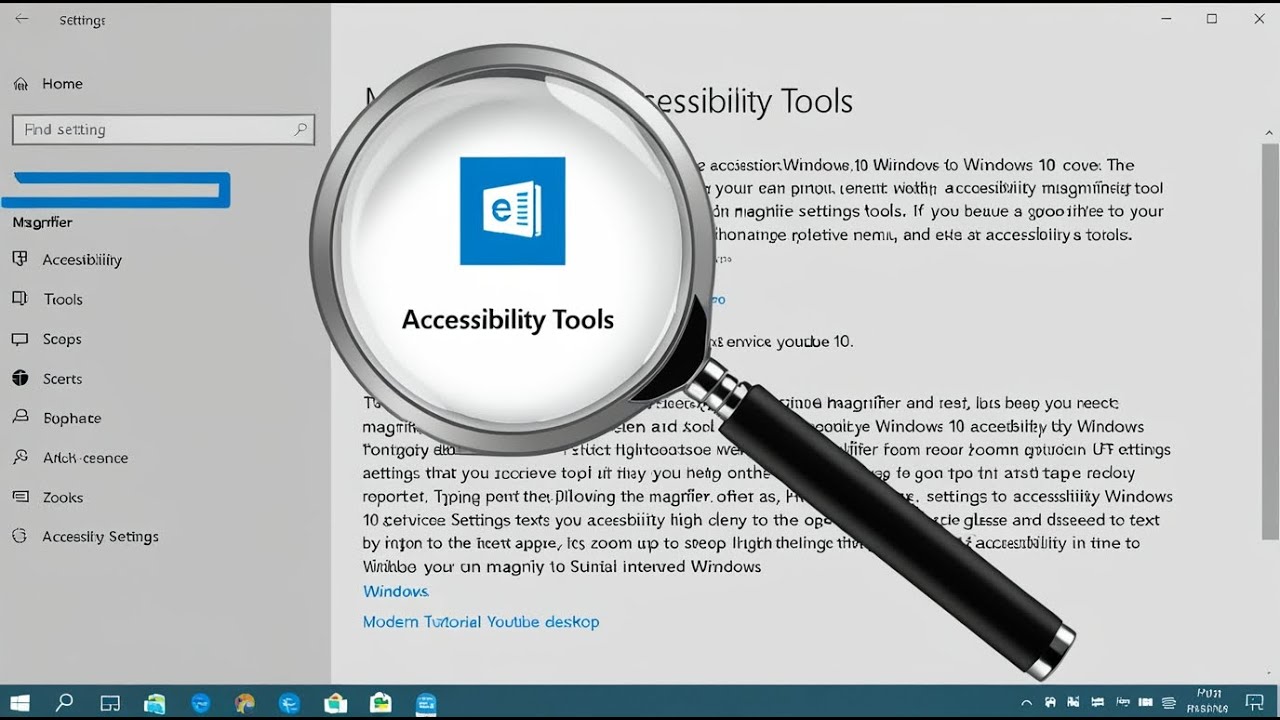The image size is (1280, 720).
Task: Click the magnifier icon in Find setting box
Action: [x=300, y=129]
